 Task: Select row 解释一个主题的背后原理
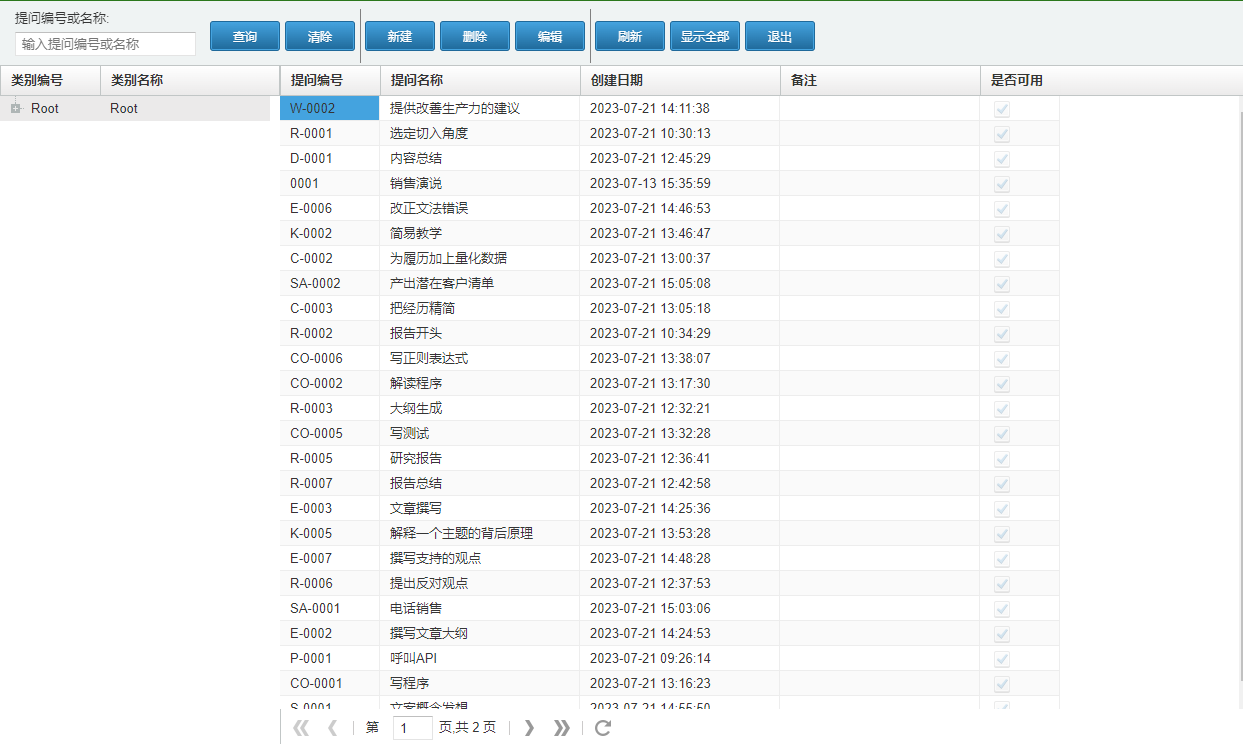[x=670, y=533]
